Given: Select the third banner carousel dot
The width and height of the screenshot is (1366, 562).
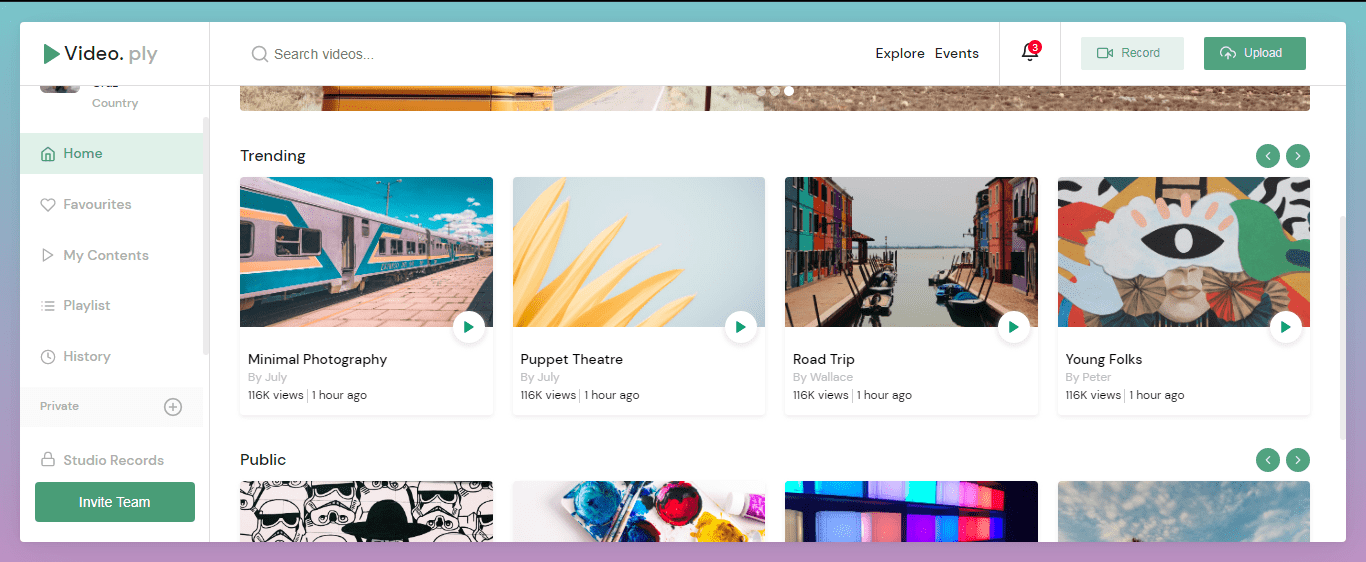Looking at the screenshot, I should pos(789,91).
